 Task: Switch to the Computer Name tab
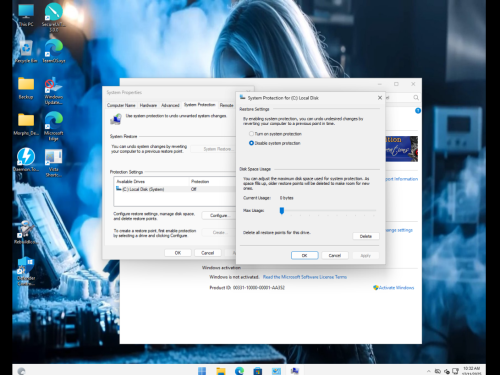point(121,105)
